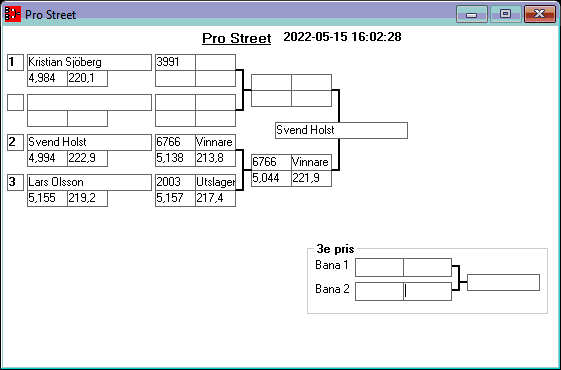Click the Pro Street underlined heading
Screen dimensions: 561x370
(236, 38)
